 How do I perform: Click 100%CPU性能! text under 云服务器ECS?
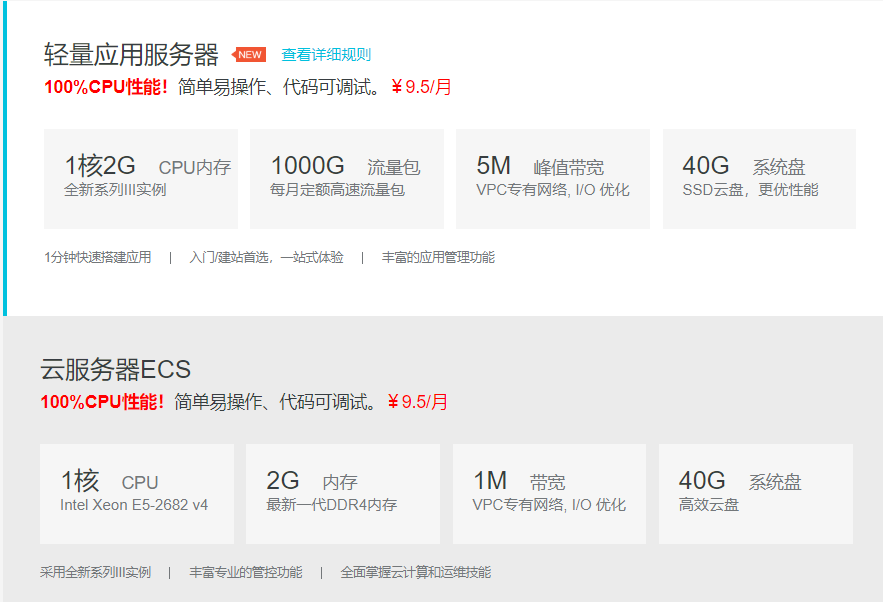point(102,402)
